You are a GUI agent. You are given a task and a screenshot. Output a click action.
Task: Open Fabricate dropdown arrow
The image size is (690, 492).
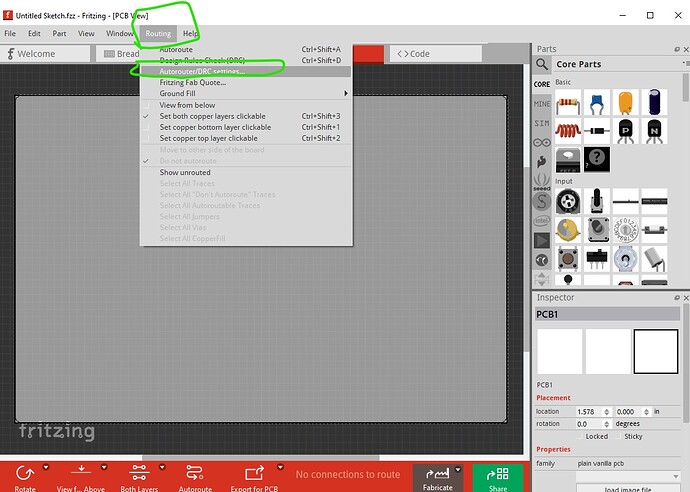(x=458, y=470)
